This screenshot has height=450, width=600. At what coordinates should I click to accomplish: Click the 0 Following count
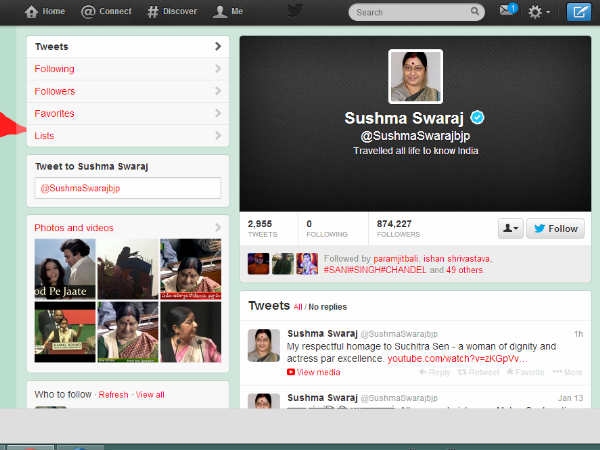(327, 228)
